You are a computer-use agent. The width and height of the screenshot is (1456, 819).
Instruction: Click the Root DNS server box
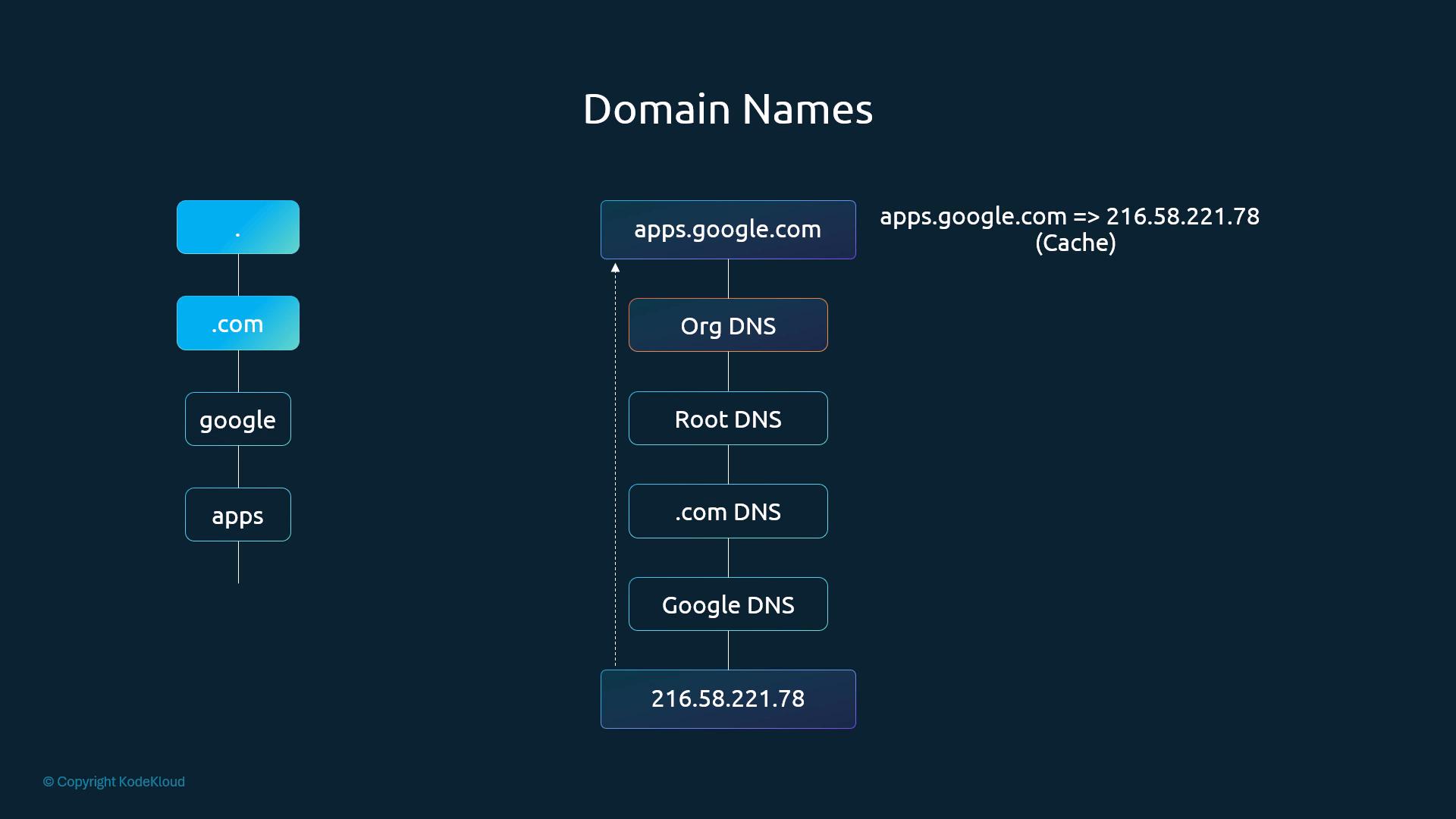[728, 419]
